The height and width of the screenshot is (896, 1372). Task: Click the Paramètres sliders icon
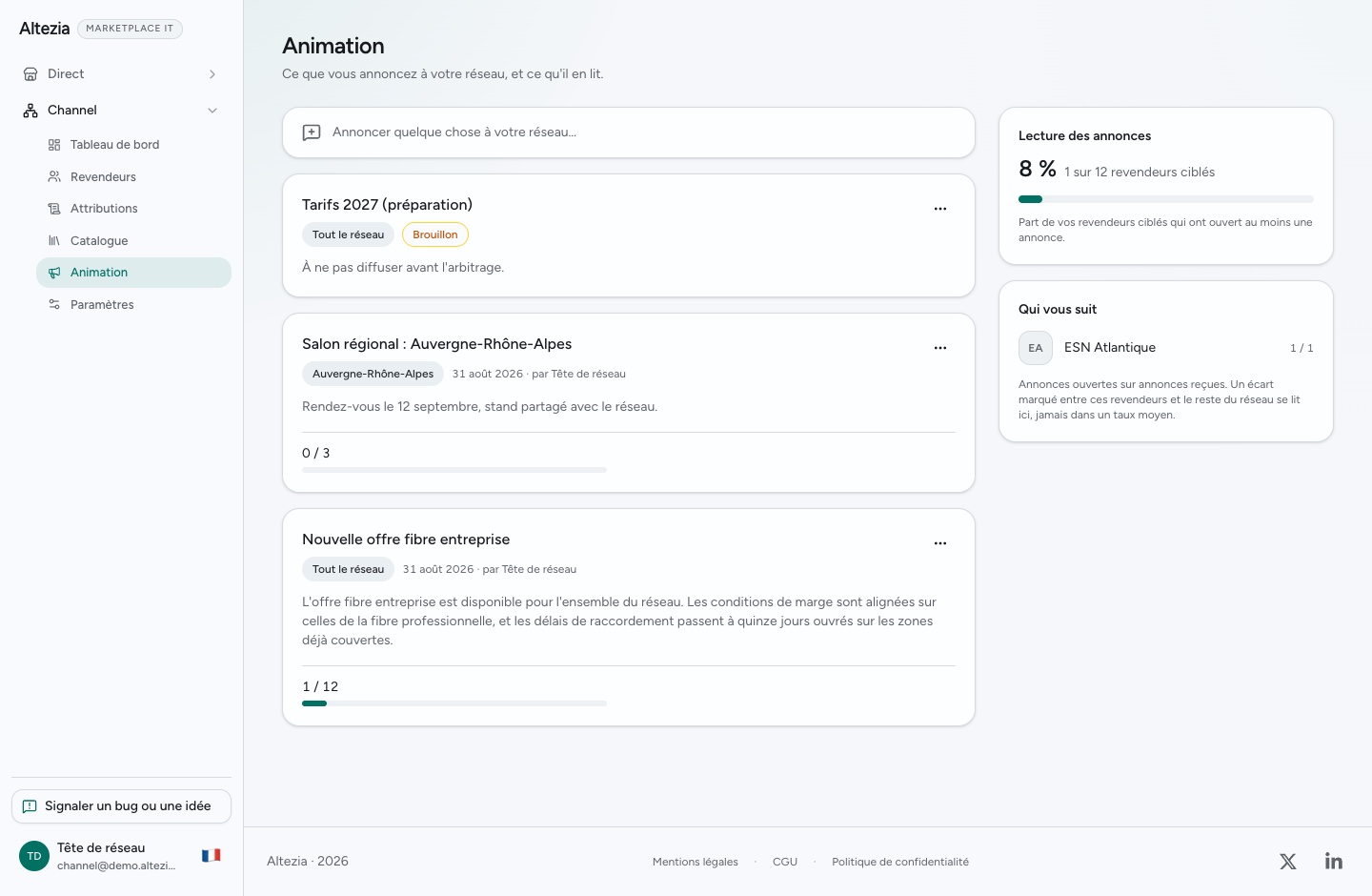(x=54, y=305)
